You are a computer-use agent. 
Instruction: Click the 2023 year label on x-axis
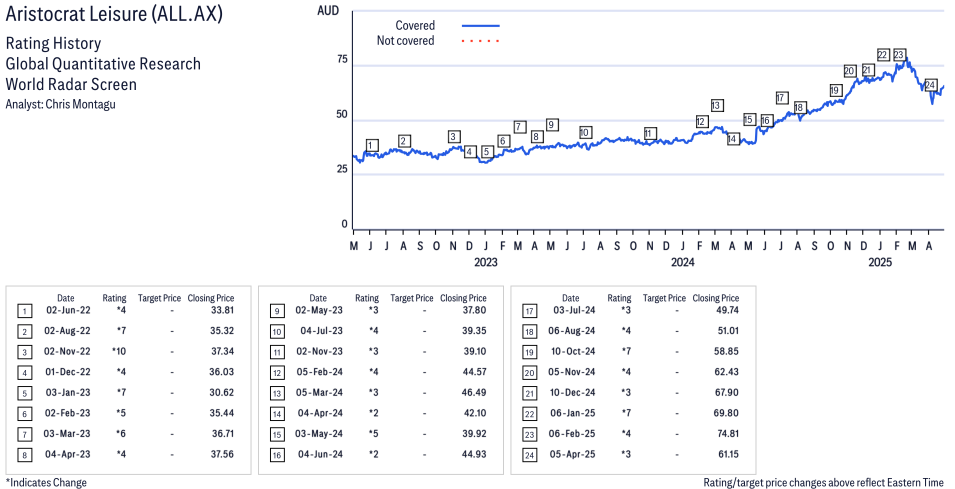(485, 262)
